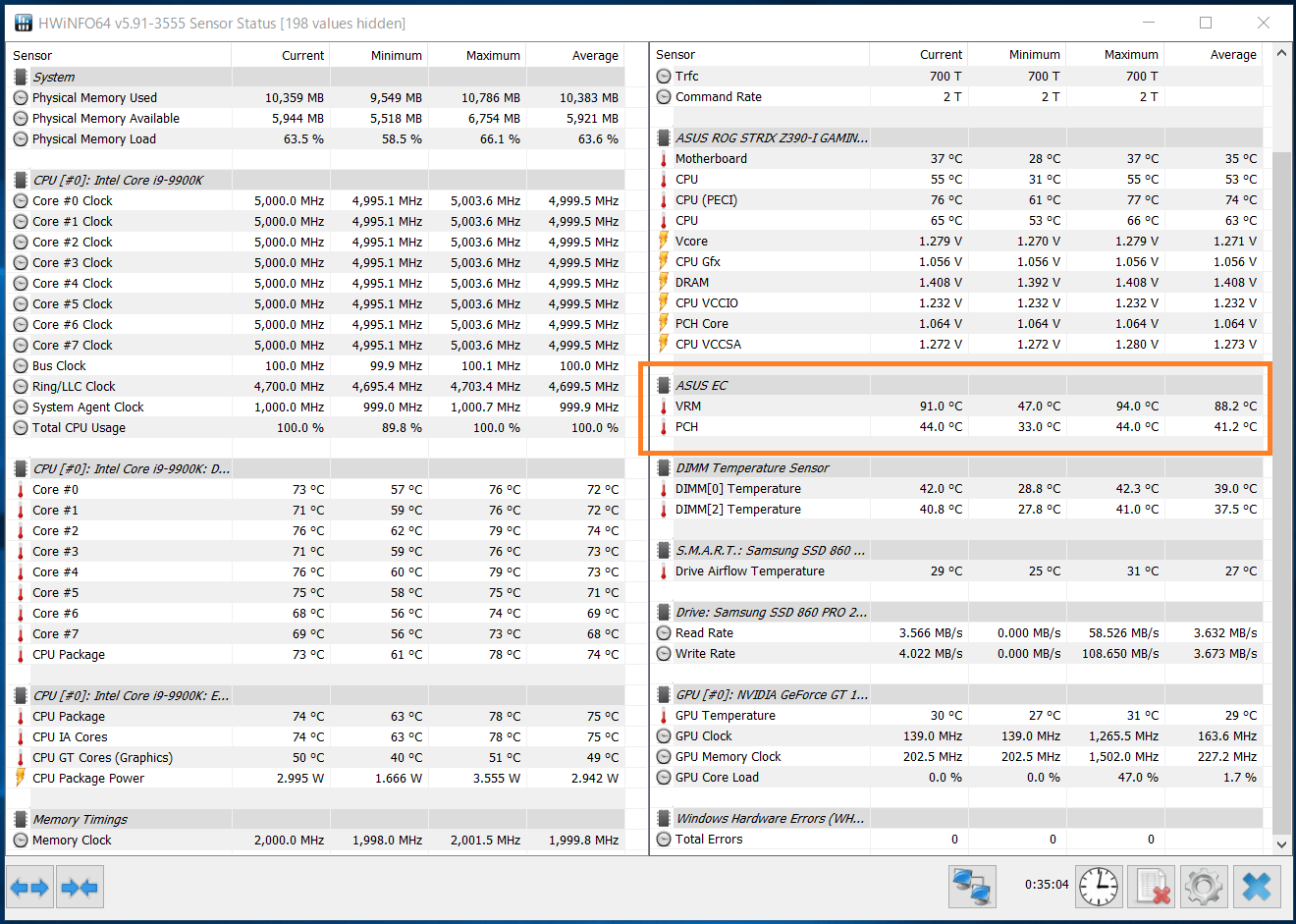Click the CPU Package Power lightning icon
The height and width of the screenshot is (924, 1296).
(21, 778)
